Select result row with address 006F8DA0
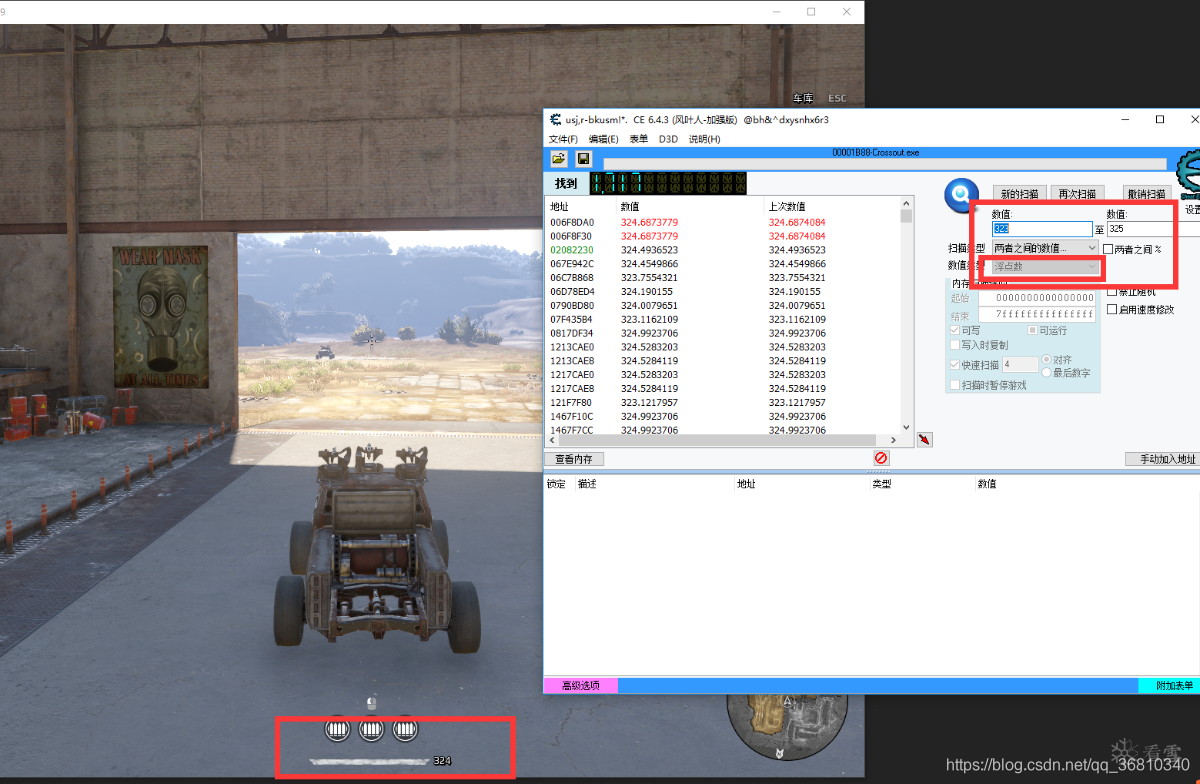 pos(722,222)
